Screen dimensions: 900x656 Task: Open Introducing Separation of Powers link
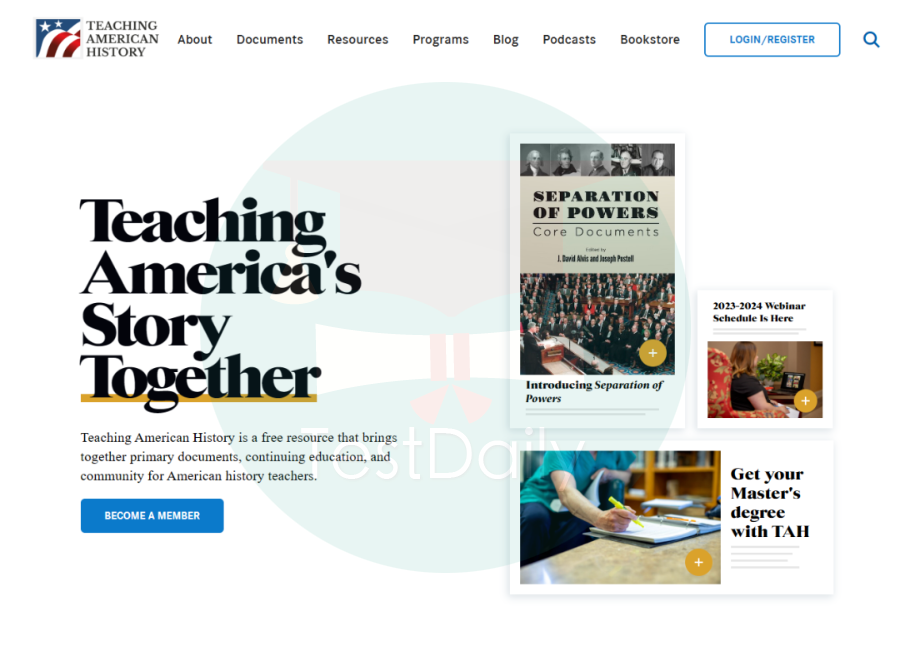point(594,391)
